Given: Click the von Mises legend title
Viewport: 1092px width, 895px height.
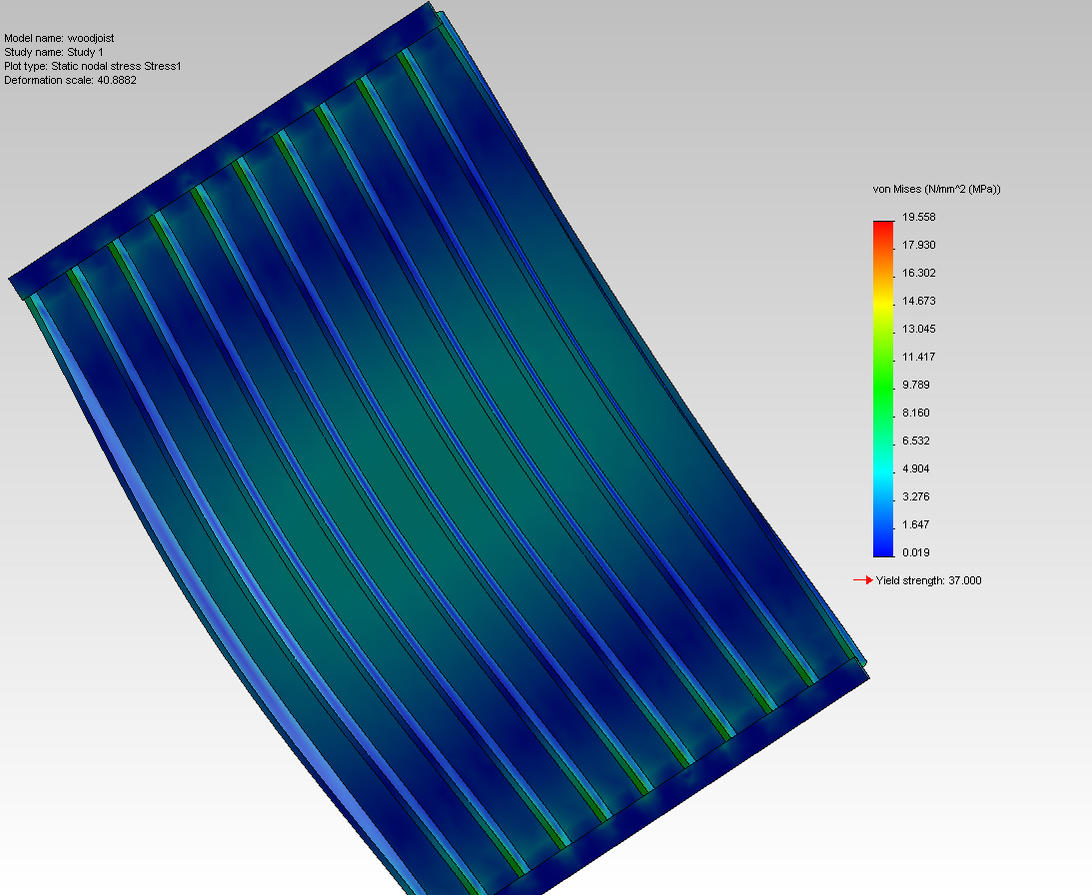Looking at the screenshot, I should [x=936, y=189].
